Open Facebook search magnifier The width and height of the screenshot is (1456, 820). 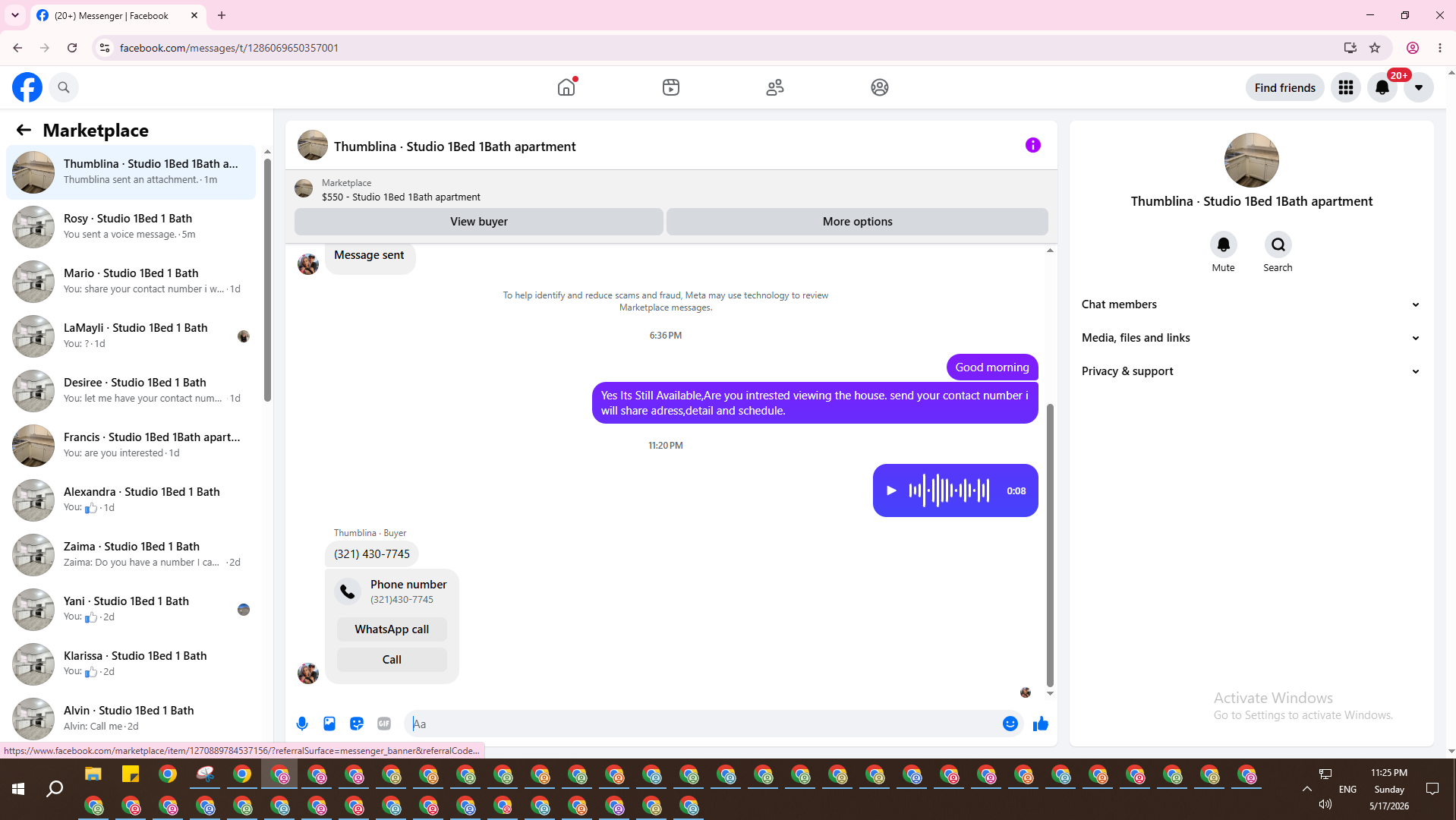[64, 87]
